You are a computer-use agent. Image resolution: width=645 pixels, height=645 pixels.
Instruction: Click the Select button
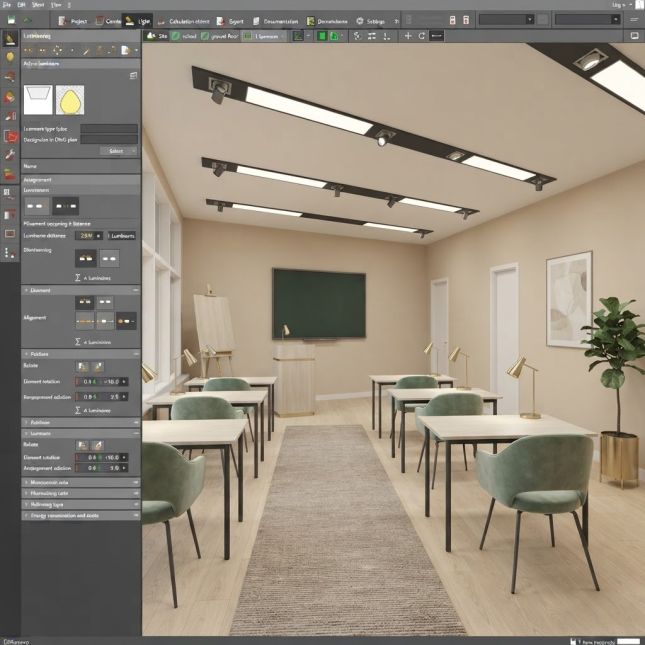116,151
